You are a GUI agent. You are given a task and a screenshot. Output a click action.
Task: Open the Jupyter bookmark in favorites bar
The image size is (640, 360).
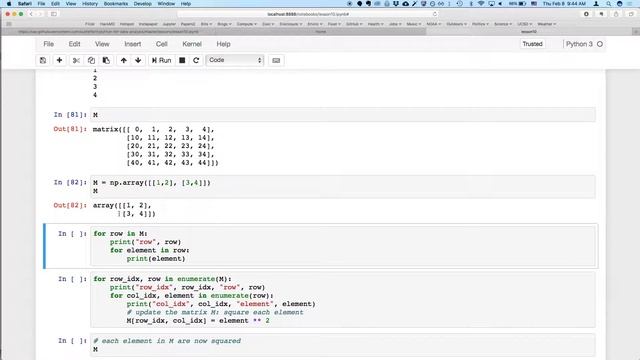pyautogui.click(x=169, y=24)
